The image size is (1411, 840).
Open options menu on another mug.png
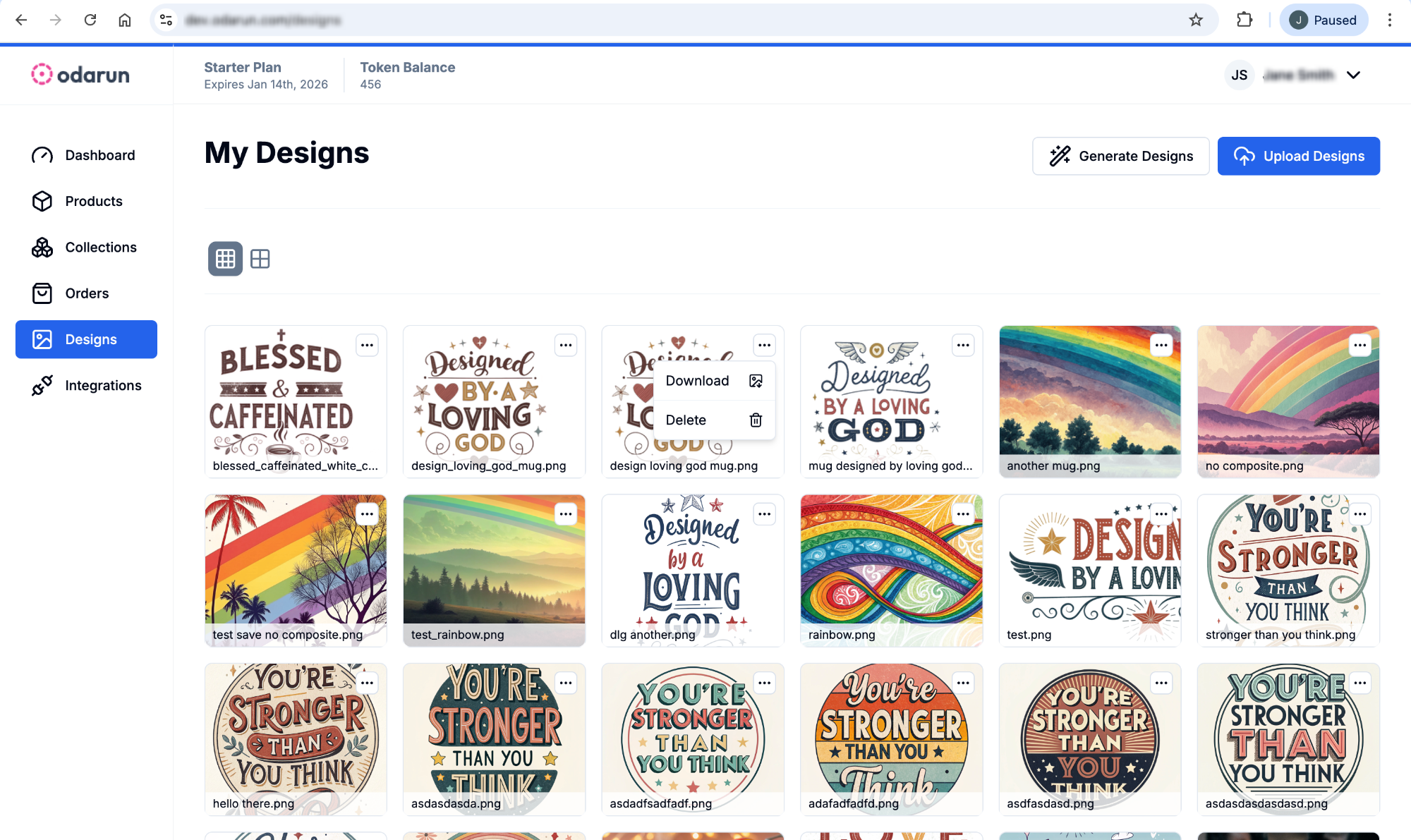(1161, 345)
